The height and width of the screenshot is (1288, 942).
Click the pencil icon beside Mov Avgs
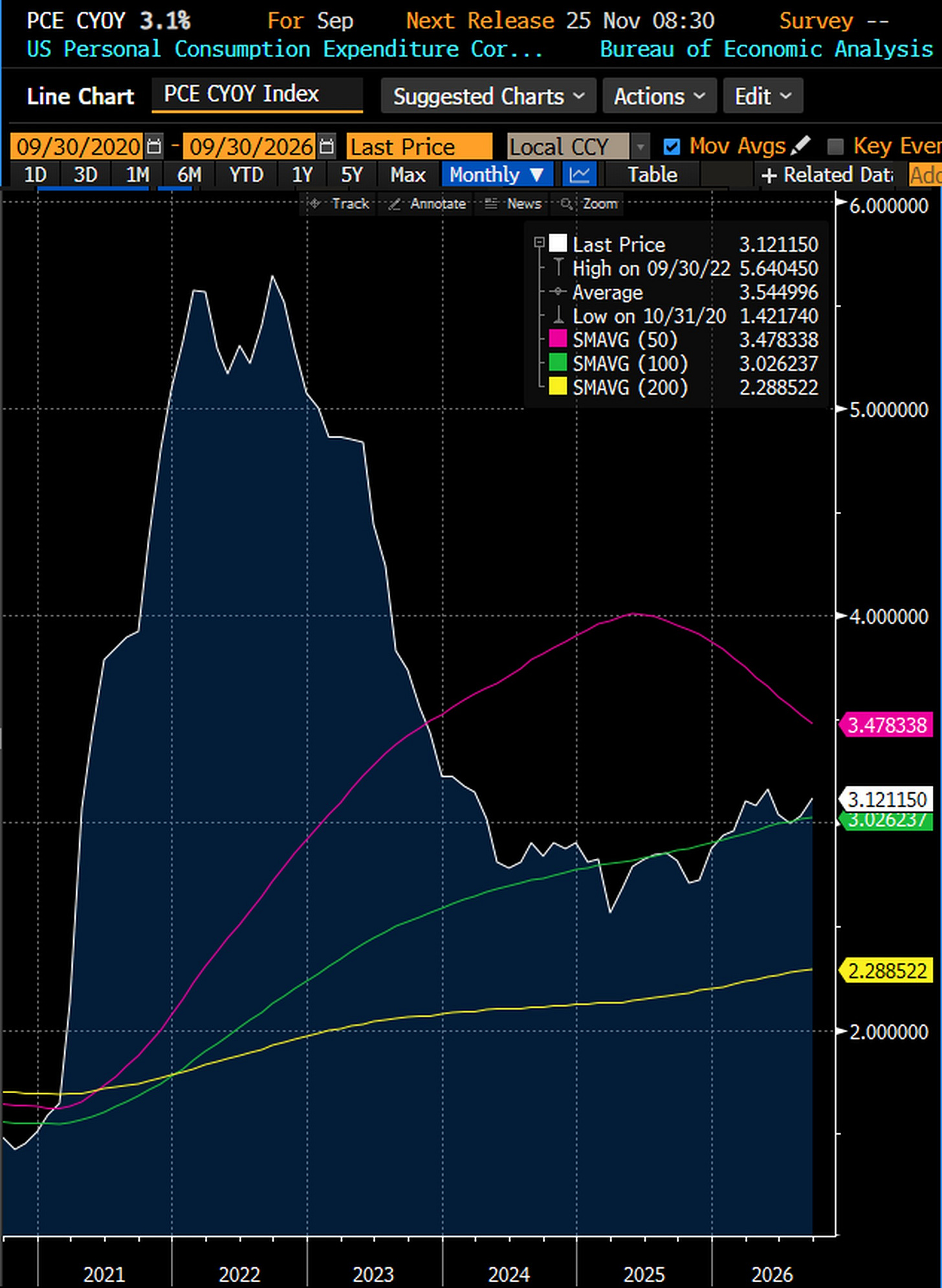click(800, 146)
